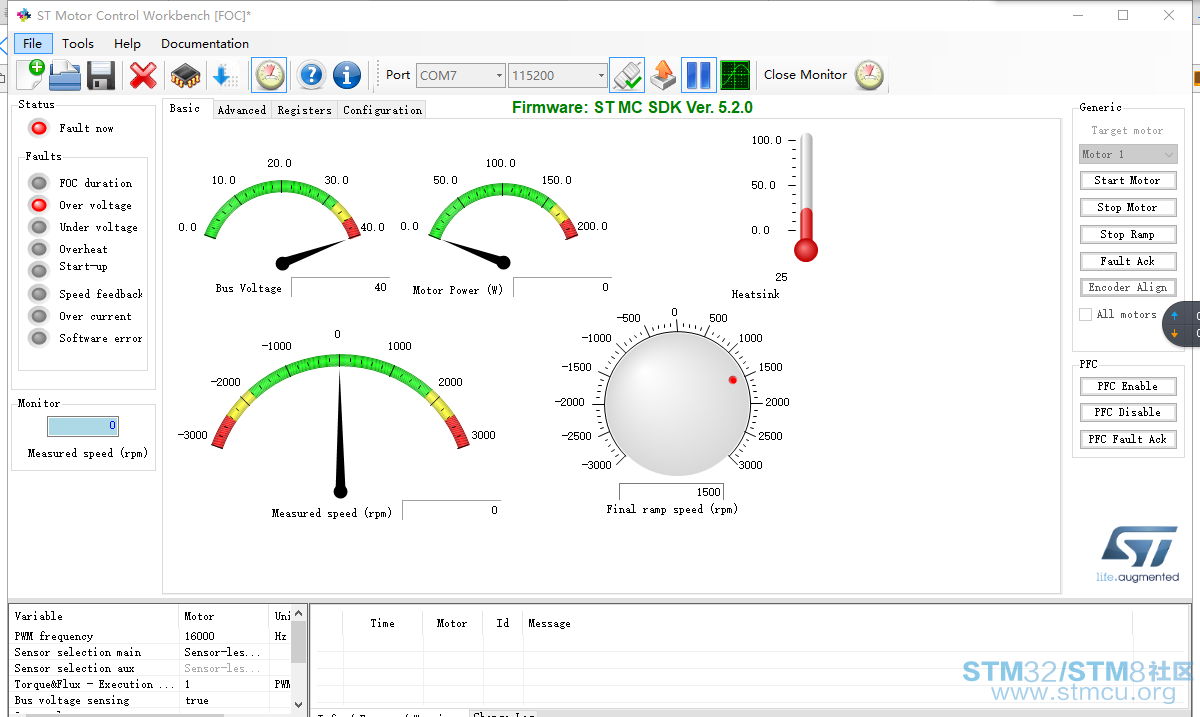Click the Message column header
Image resolution: width=1200 pixels, height=717 pixels.
[x=549, y=623]
